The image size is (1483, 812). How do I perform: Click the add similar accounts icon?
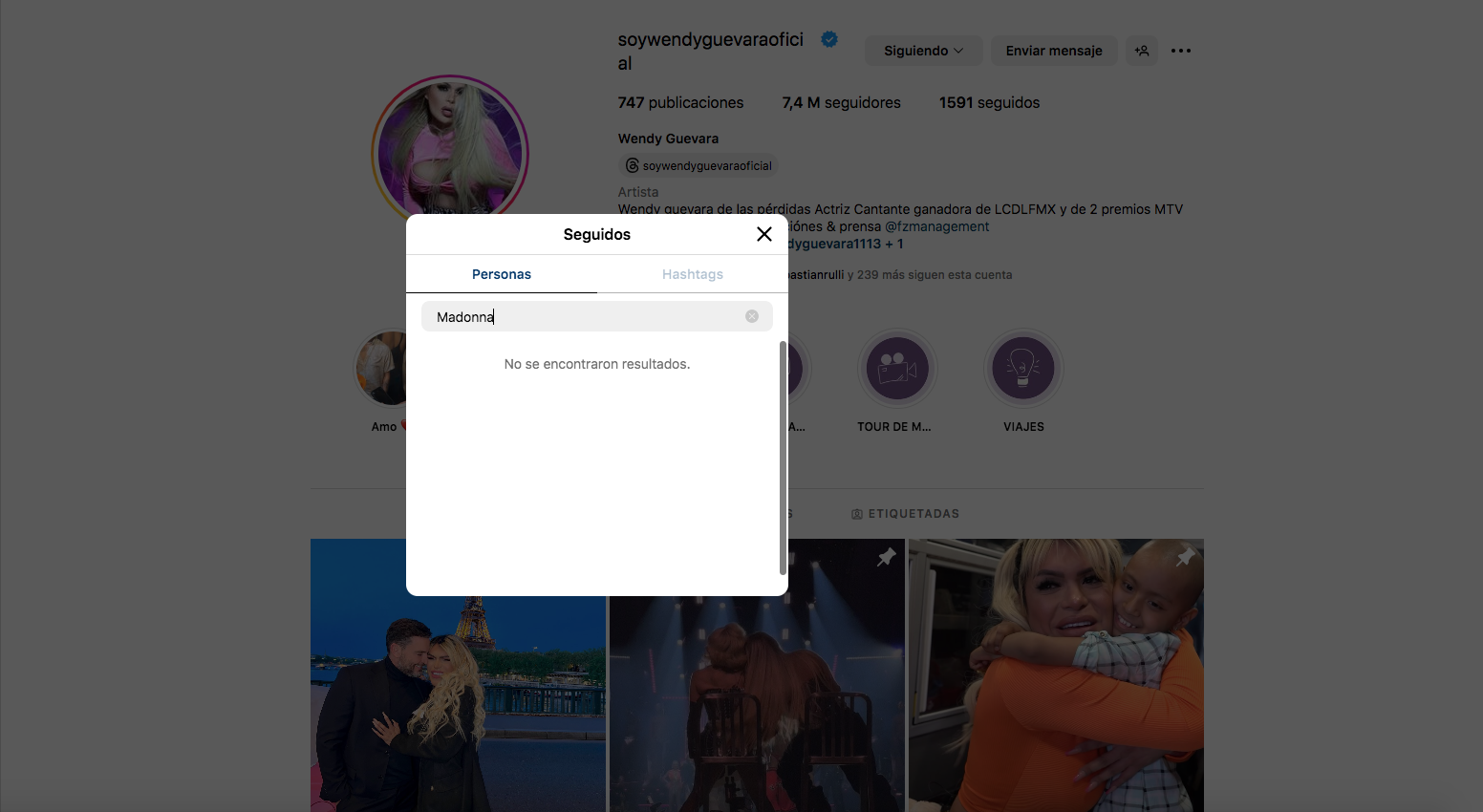(1142, 51)
